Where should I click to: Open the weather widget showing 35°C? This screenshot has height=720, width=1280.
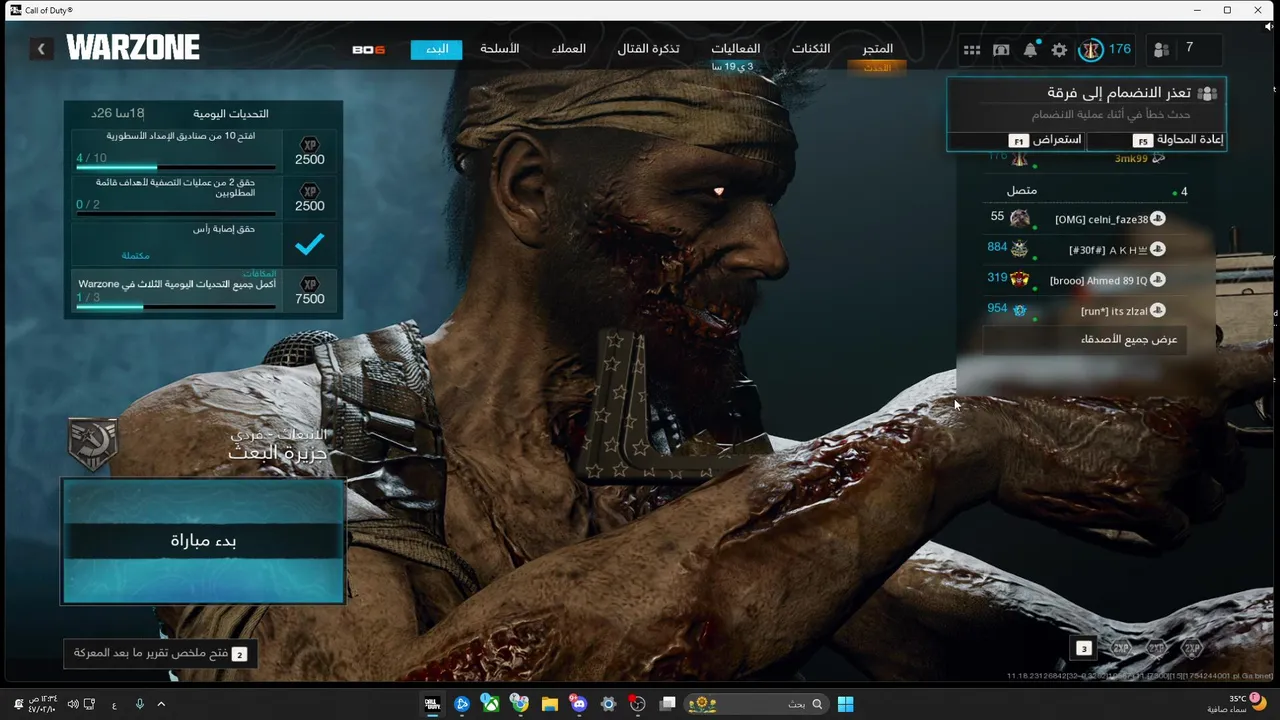click(1237, 704)
